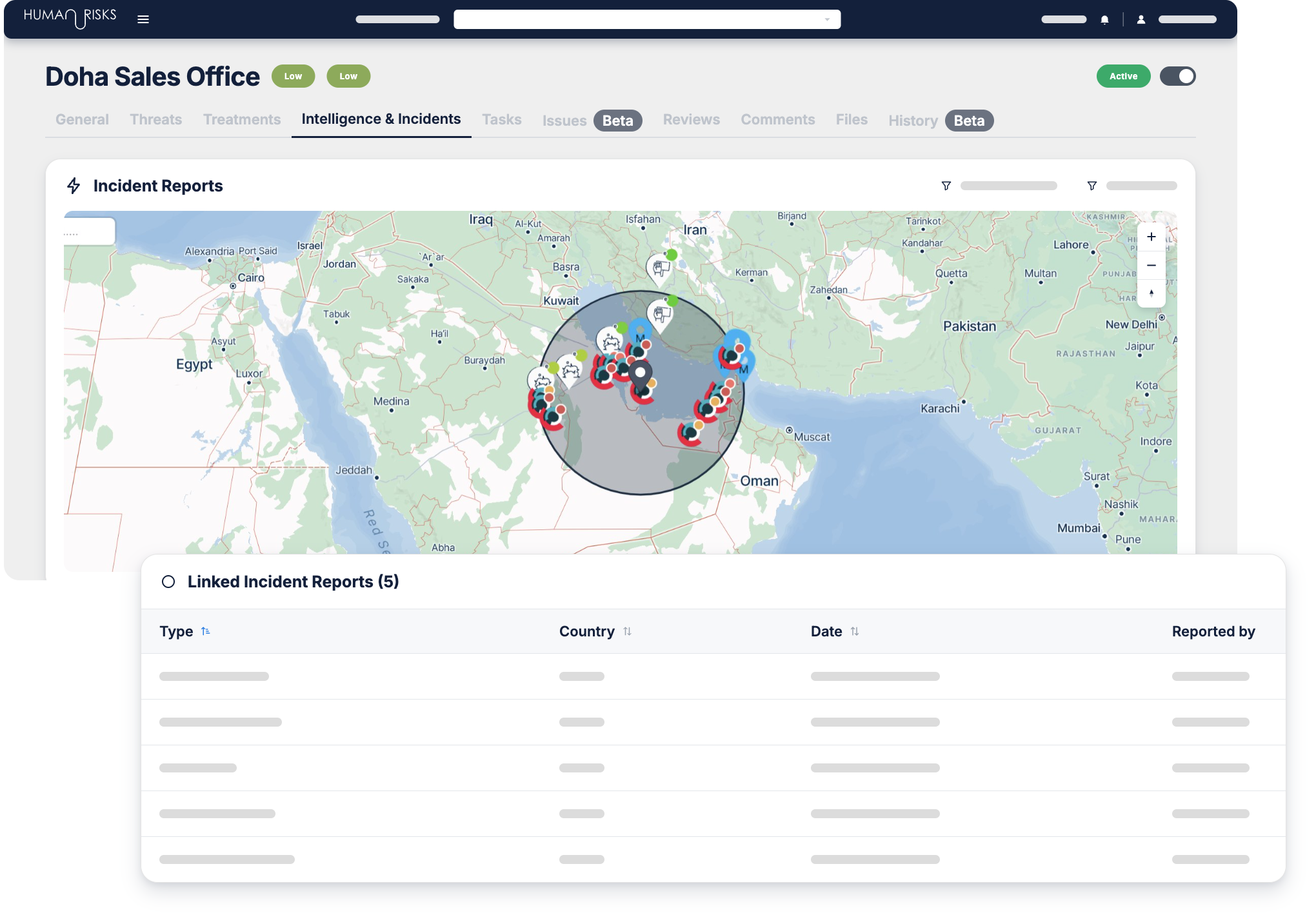Screen dimensions: 1316x913
Task: Toggle the Active status switch
Action: [1177, 76]
